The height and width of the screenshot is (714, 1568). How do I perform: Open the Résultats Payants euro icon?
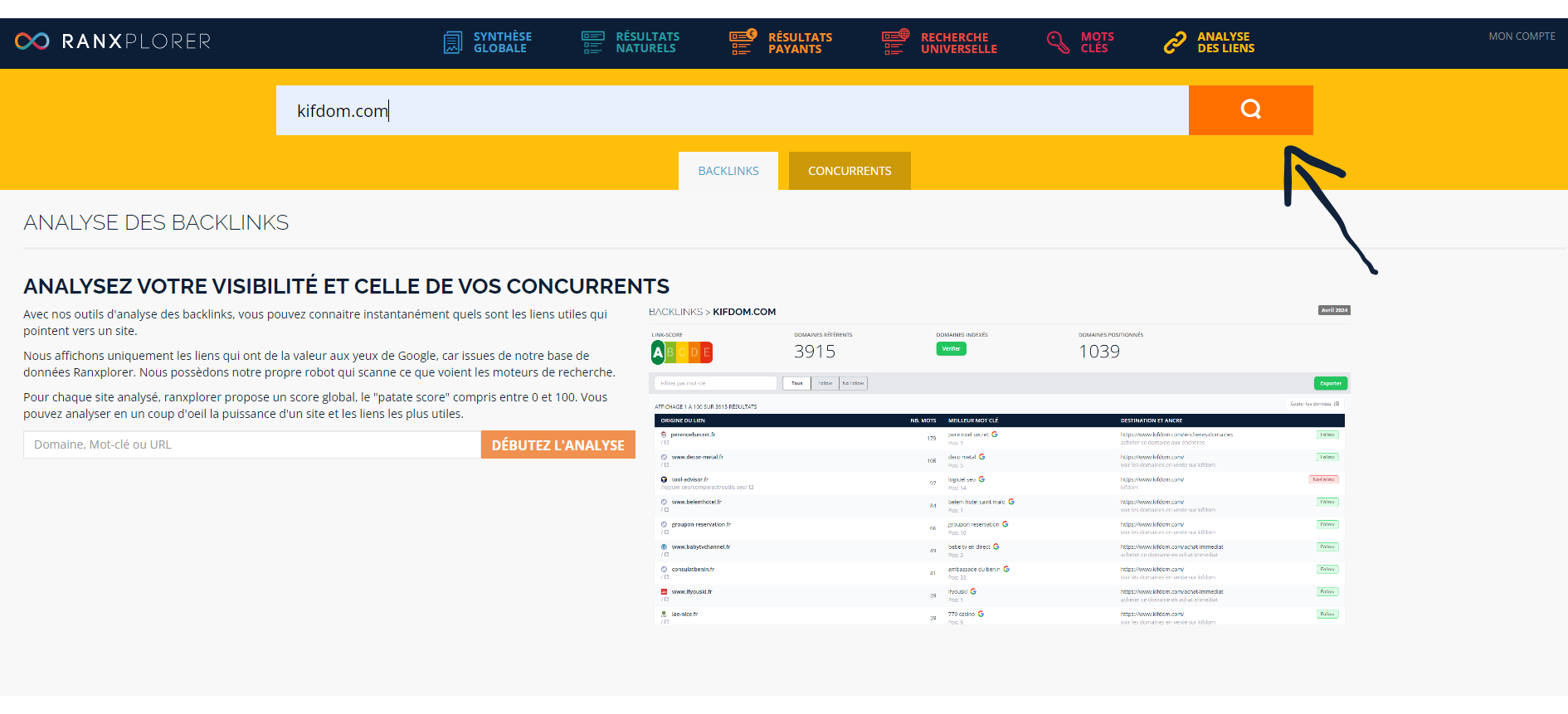pyautogui.click(x=743, y=42)
